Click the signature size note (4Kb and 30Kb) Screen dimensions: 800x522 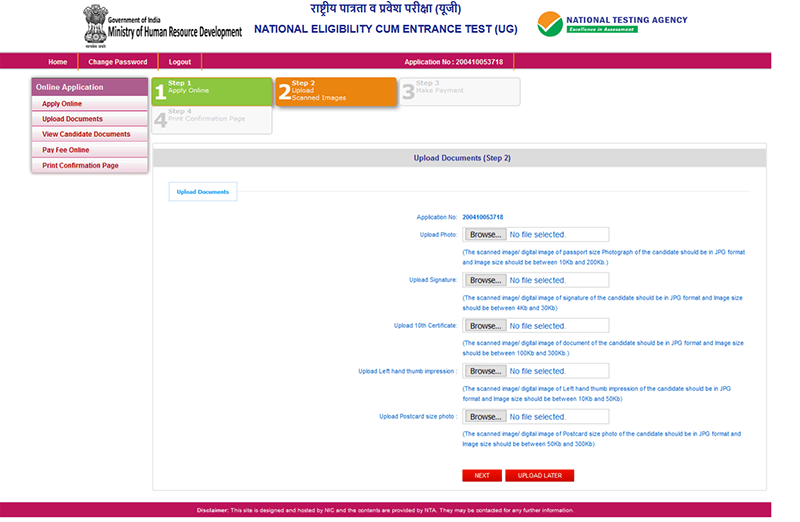coord(603,303)
